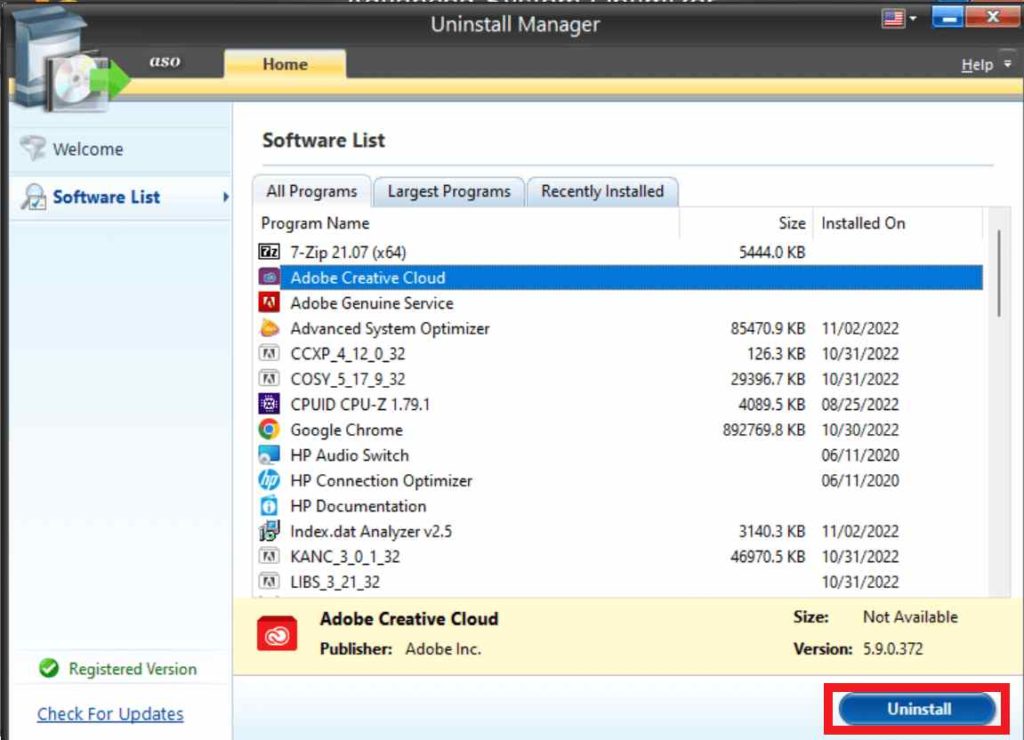The height and width of the screenshot is (740, 1024).
Task: Click the version 5.9.0.372 value
Action: (x=893, y=649)
